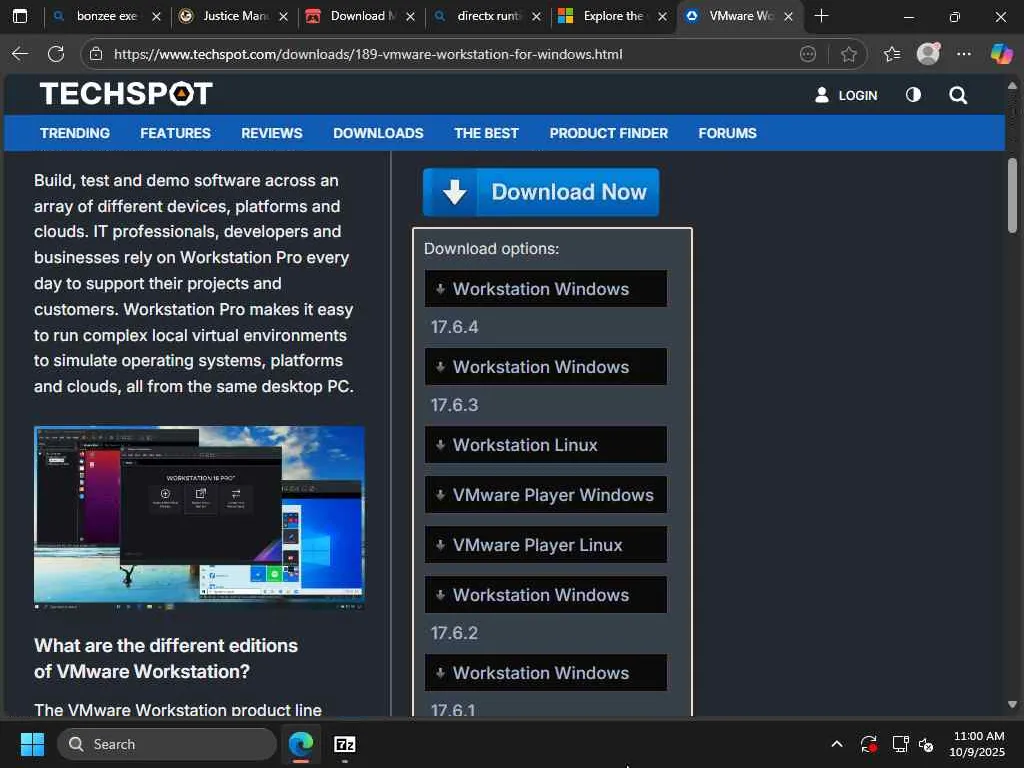Click the heading about different VMware editions

[166, 658]
